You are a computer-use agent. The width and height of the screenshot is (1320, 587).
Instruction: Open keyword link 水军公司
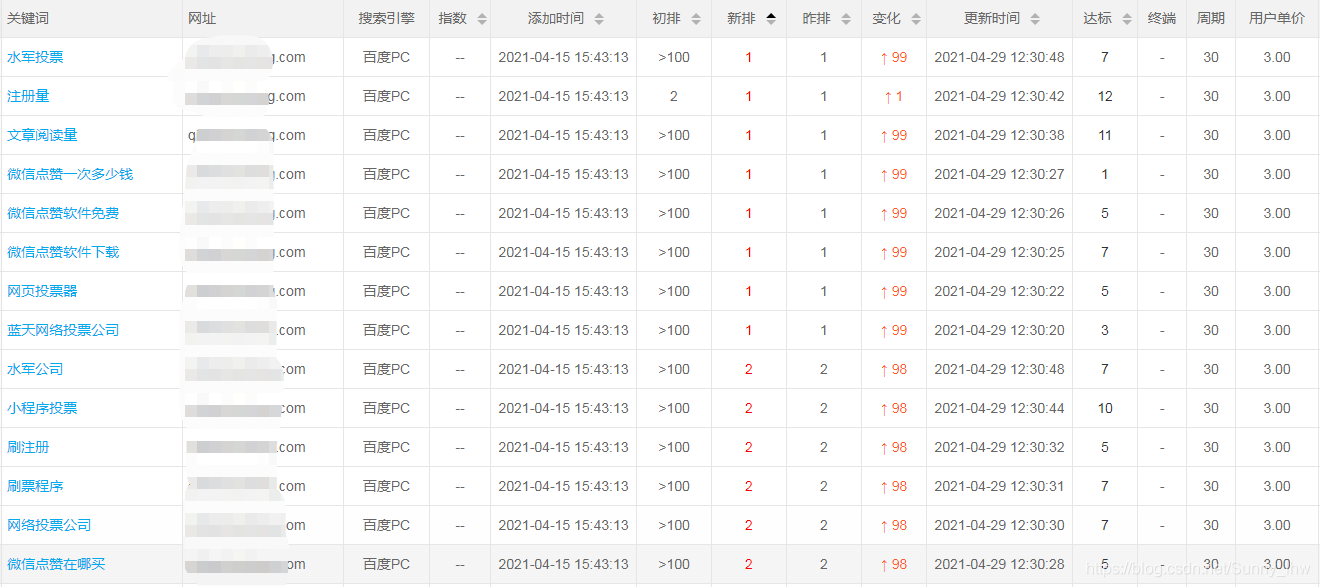coord(35,369)
